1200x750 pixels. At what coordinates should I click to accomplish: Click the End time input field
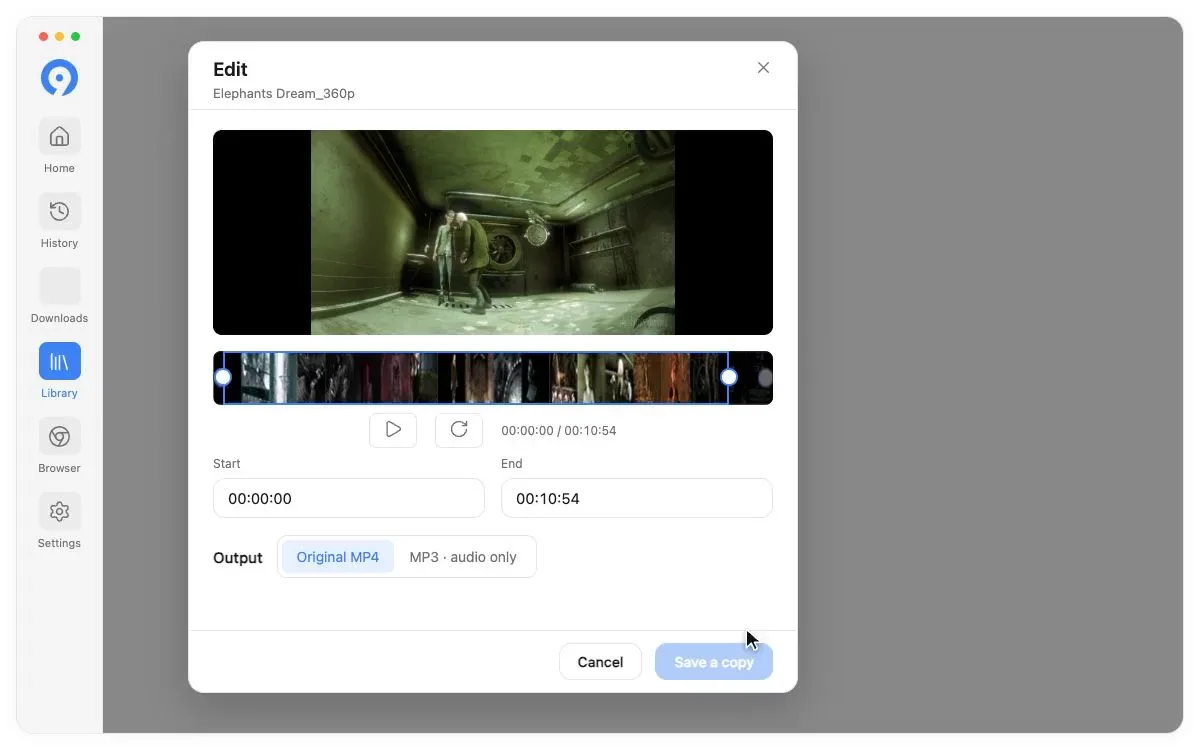click(x=637, y=498)
